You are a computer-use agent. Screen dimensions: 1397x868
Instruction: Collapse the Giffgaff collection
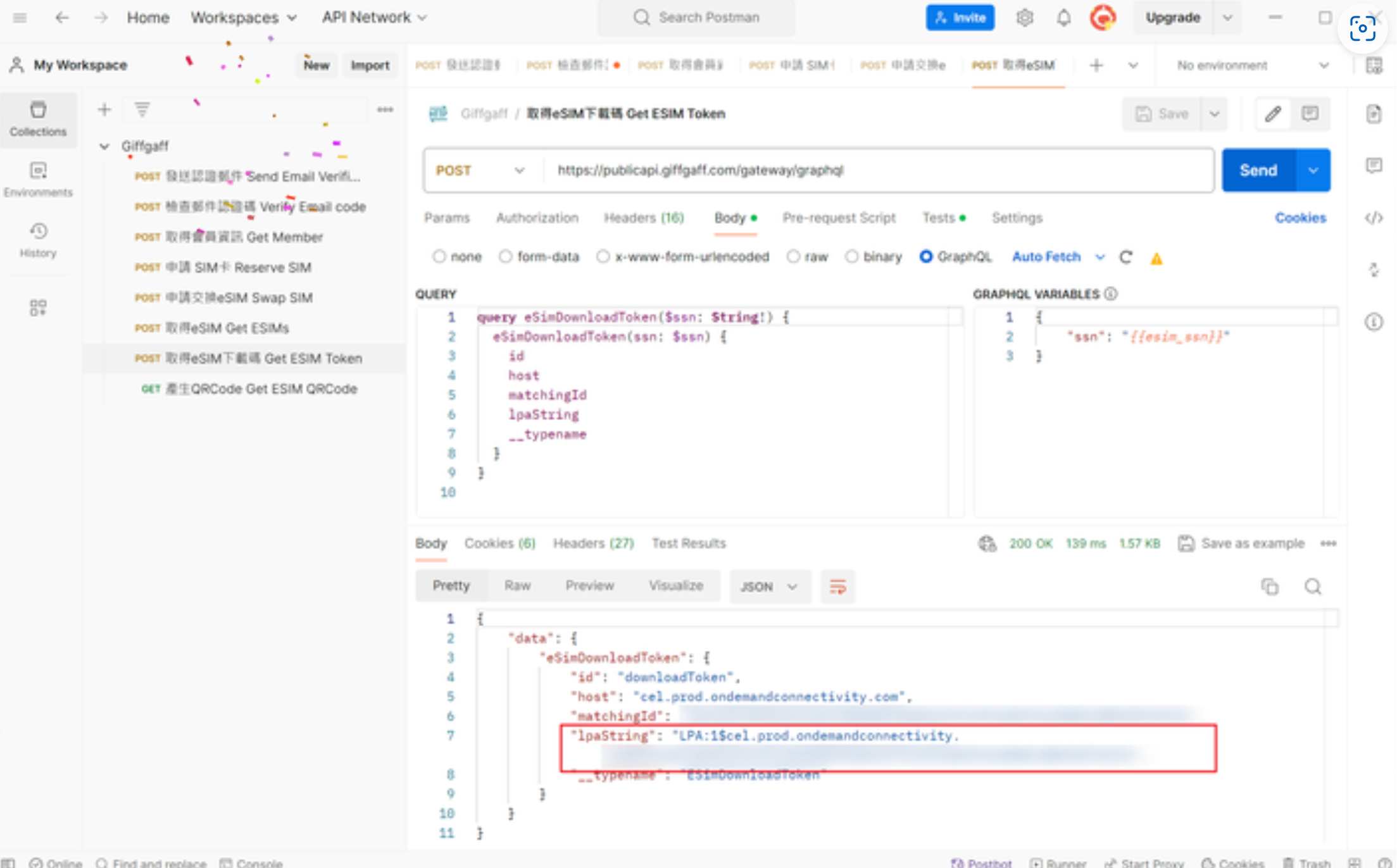pos(104,147)
